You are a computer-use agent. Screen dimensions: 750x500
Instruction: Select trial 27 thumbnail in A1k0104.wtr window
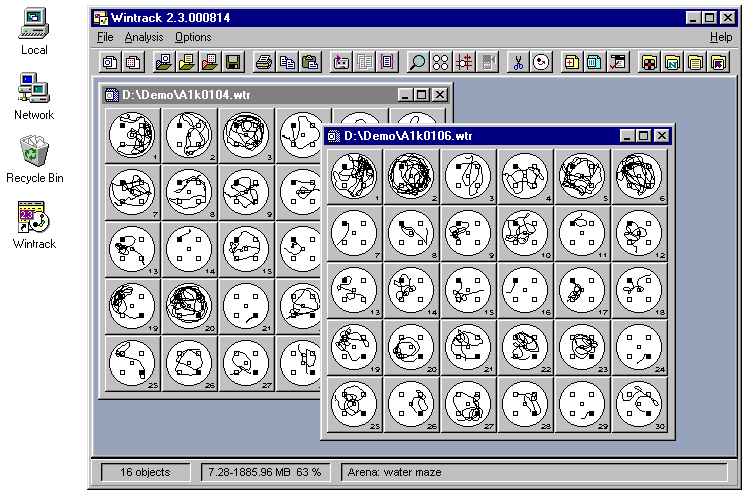pos(246,363)
